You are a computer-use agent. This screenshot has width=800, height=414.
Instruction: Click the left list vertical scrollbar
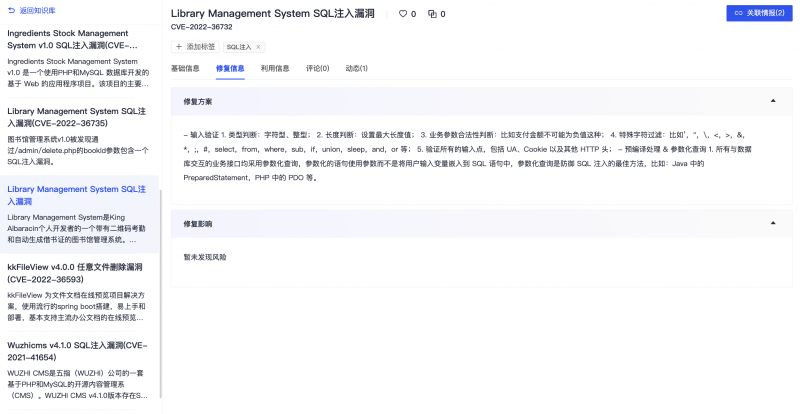coord(161,294)
